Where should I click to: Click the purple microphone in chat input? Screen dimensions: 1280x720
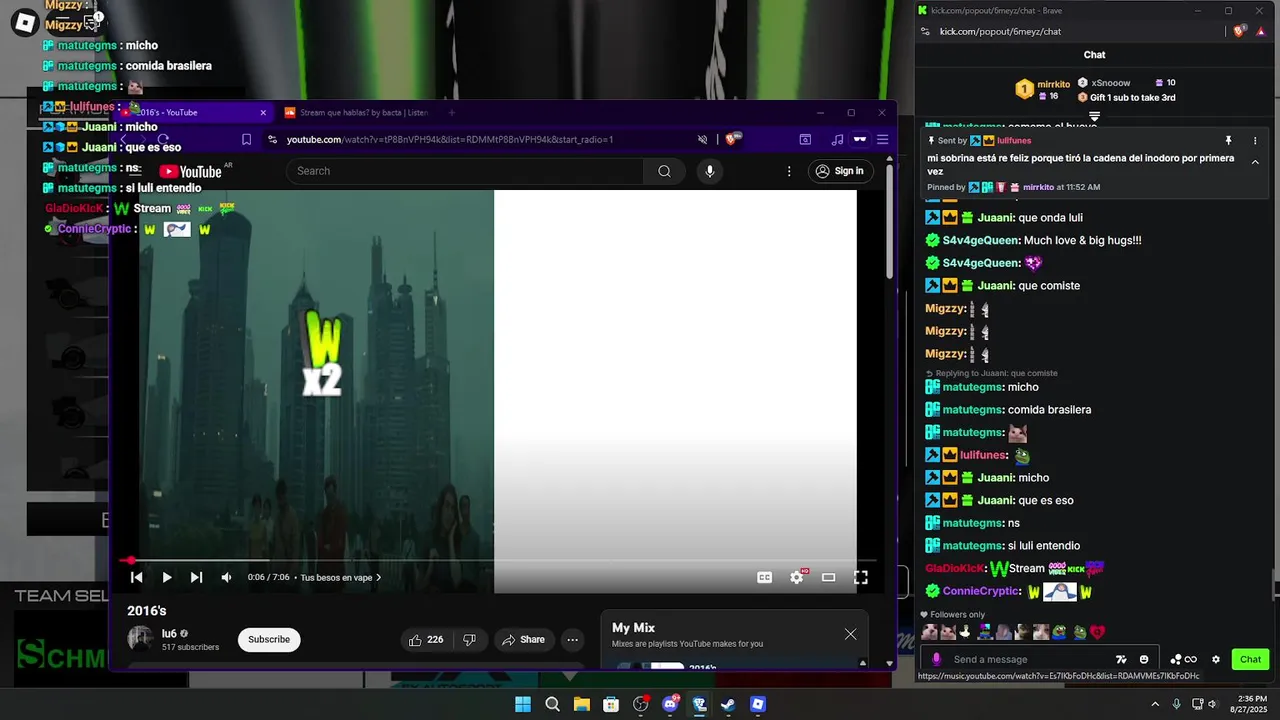[936, 659]
